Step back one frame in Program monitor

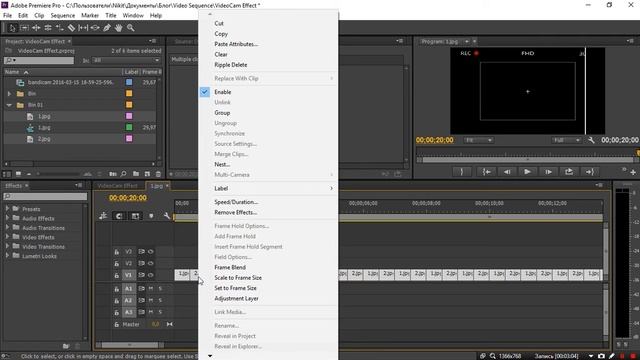coord(507,172)
